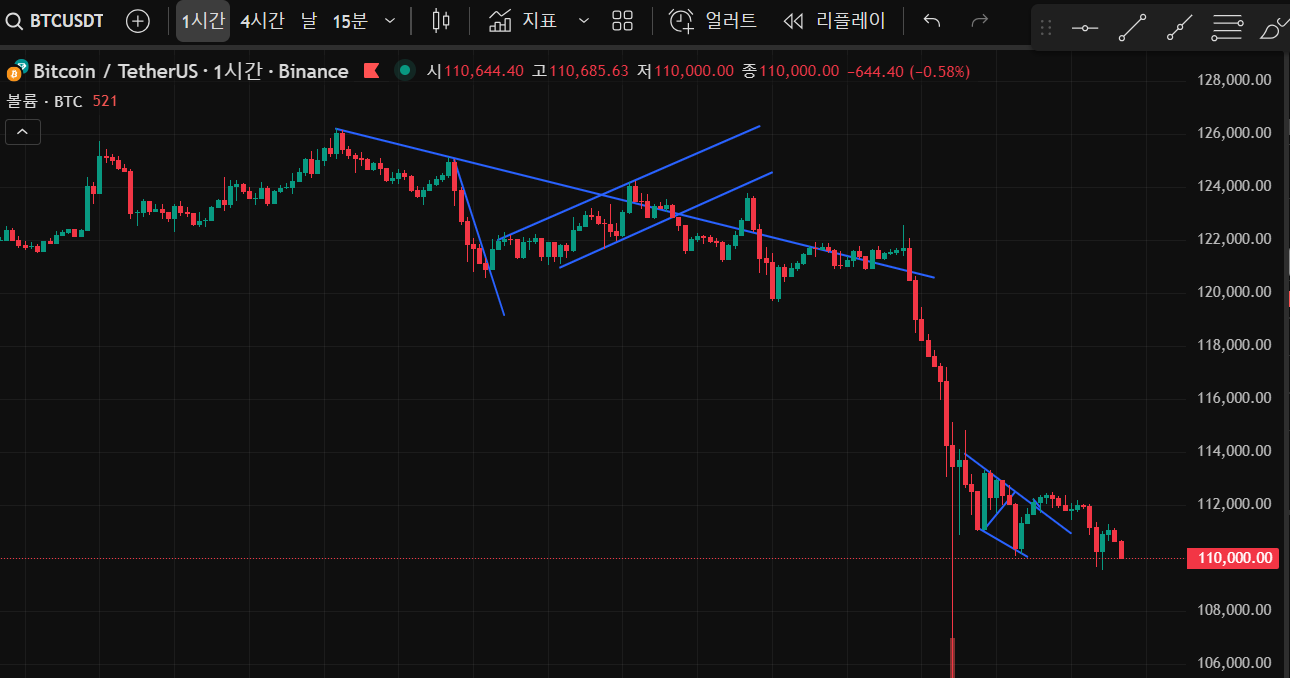Collapse the indicator legend chevron
The height and width of the screenshot is (678, 1290).
22,131
